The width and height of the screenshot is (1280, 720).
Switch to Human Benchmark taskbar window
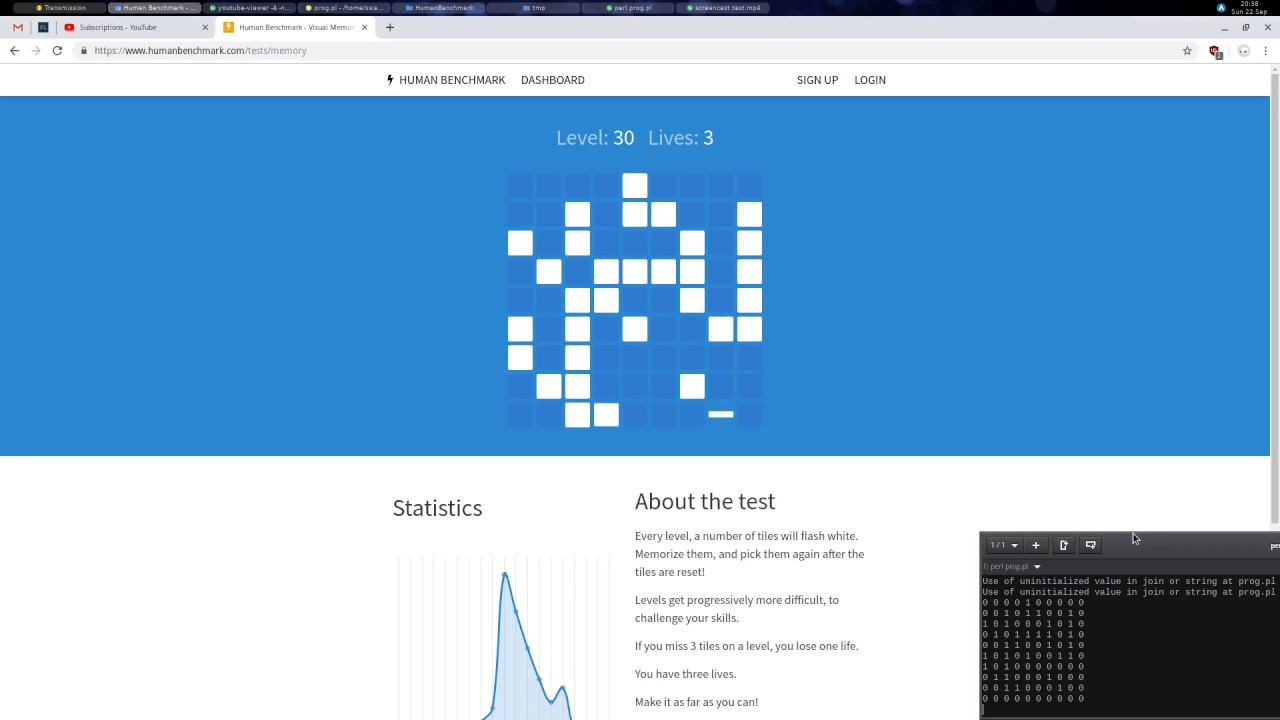155,8
